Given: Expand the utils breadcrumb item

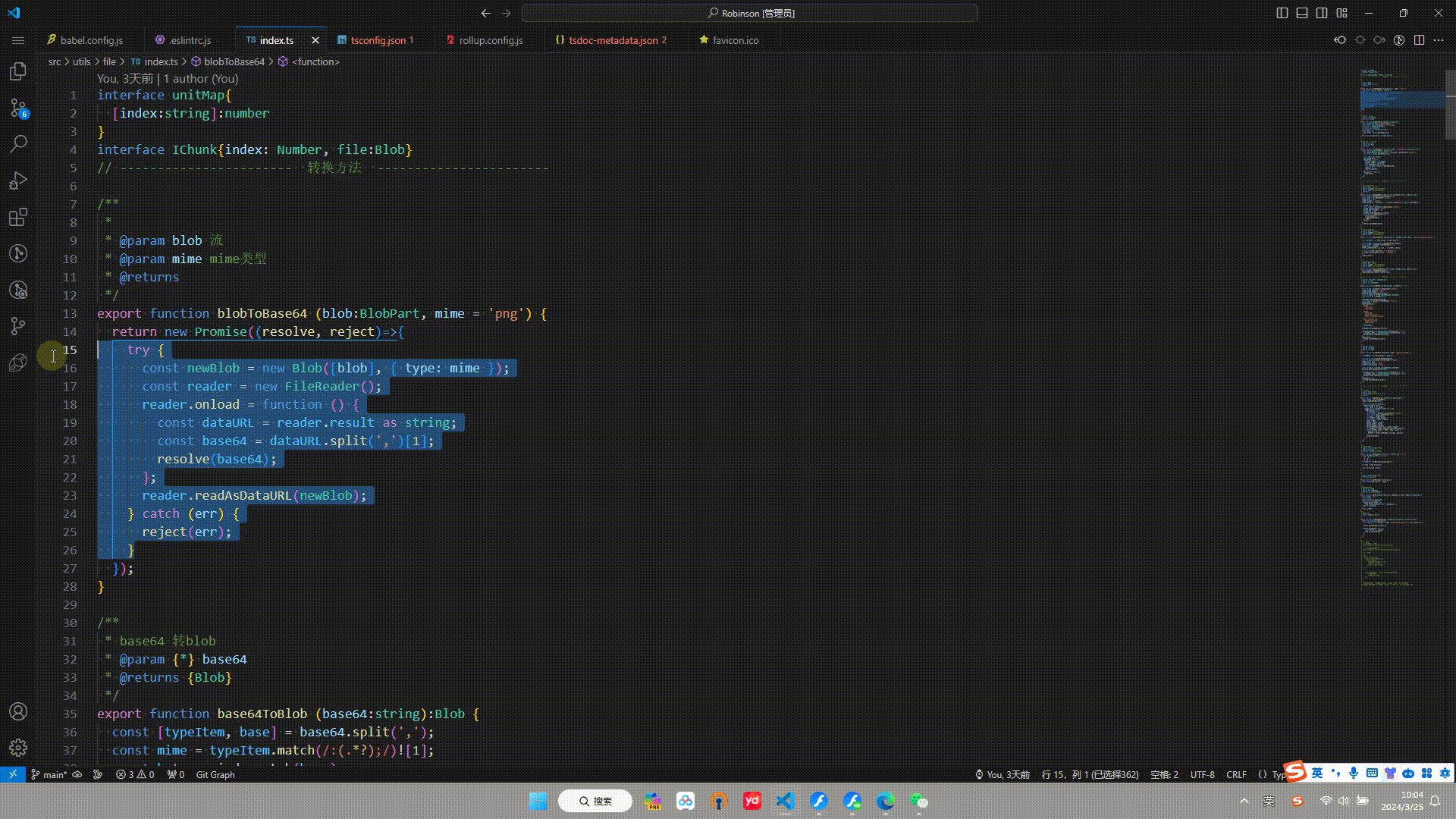Looking at the screenshot, I should coord(81,61).
